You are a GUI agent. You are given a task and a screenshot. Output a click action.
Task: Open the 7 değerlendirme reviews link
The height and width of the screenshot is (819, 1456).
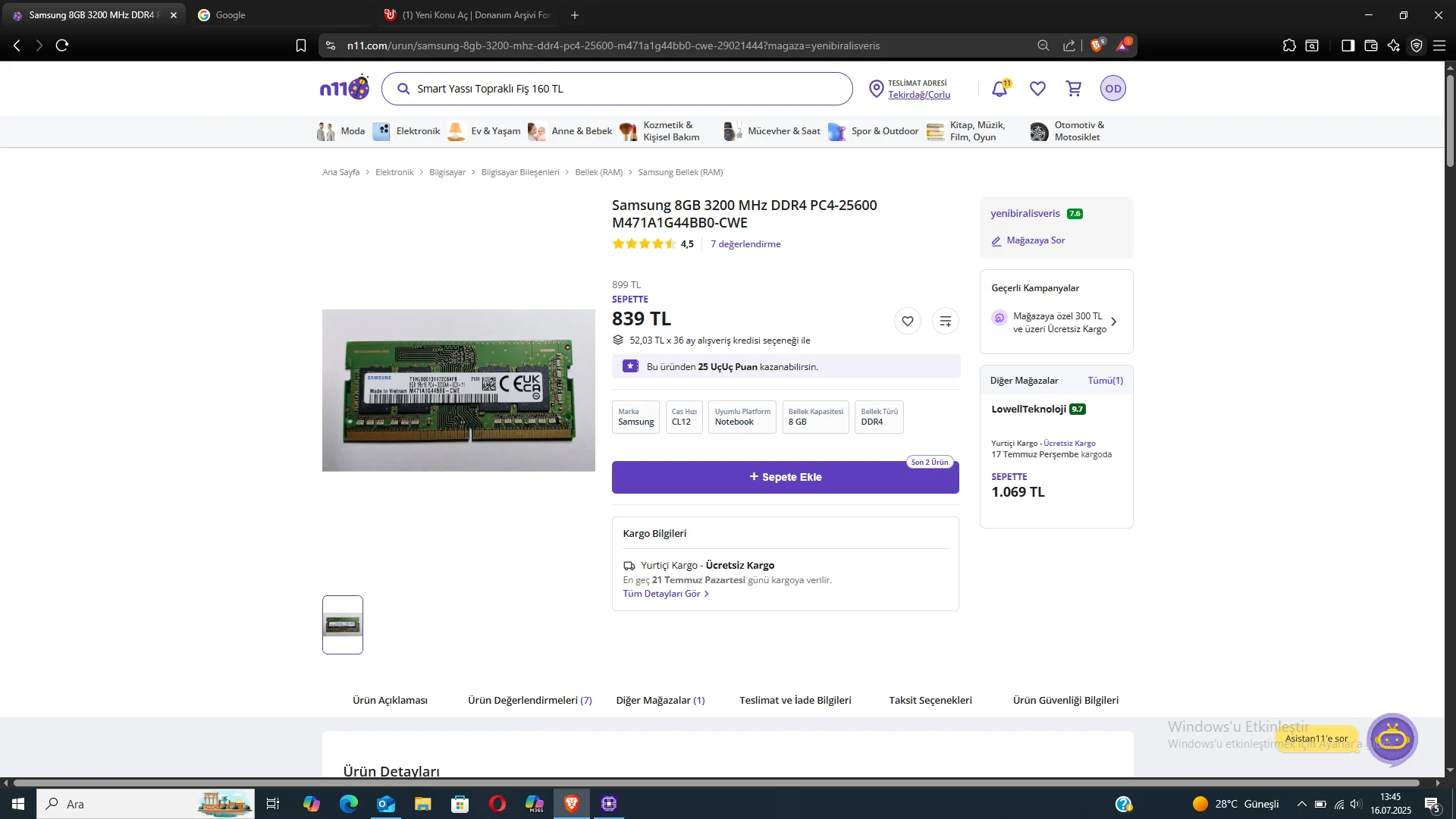745,244
